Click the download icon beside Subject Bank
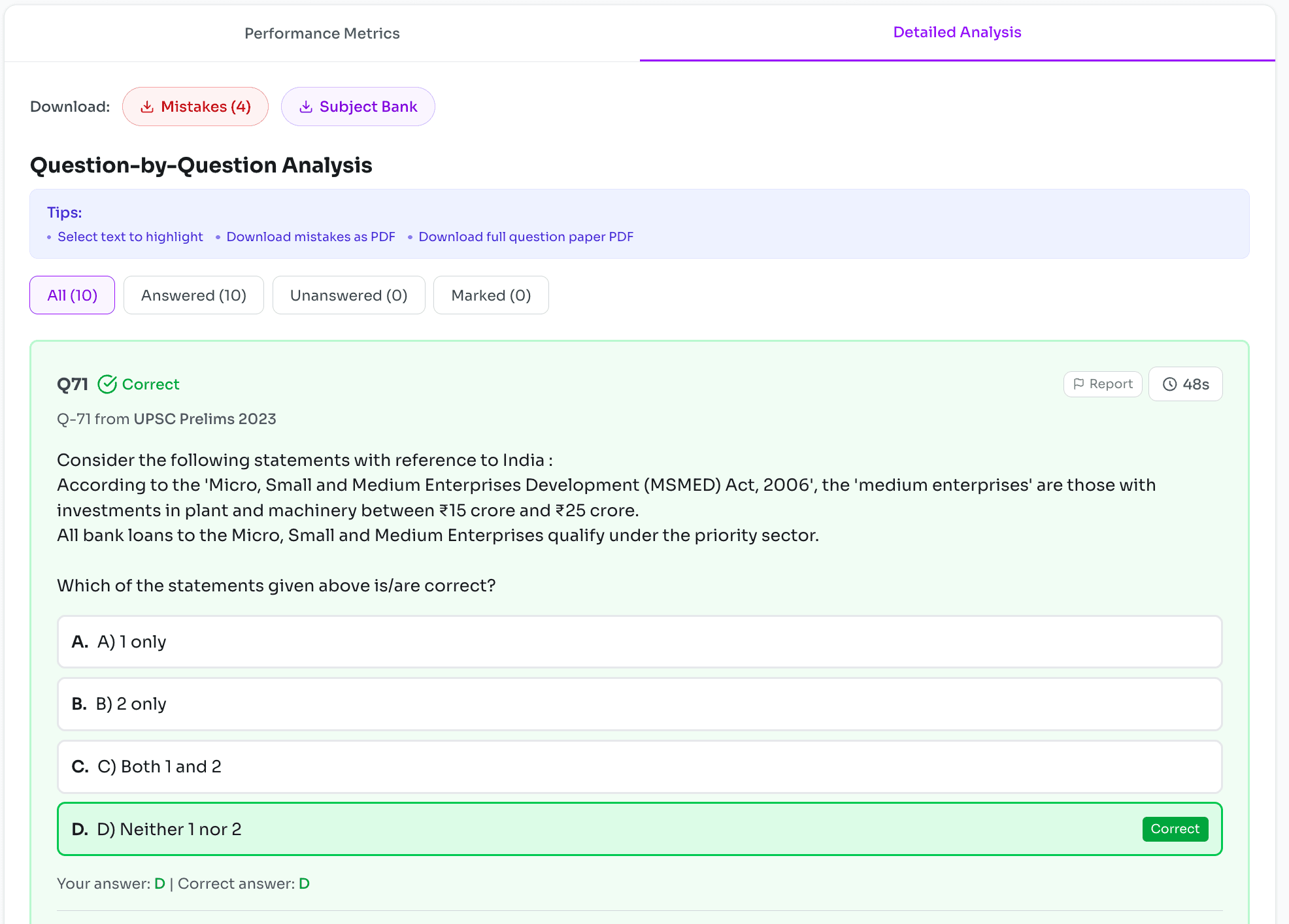This screenshot has width=1289, height=924. pos(306,106)
